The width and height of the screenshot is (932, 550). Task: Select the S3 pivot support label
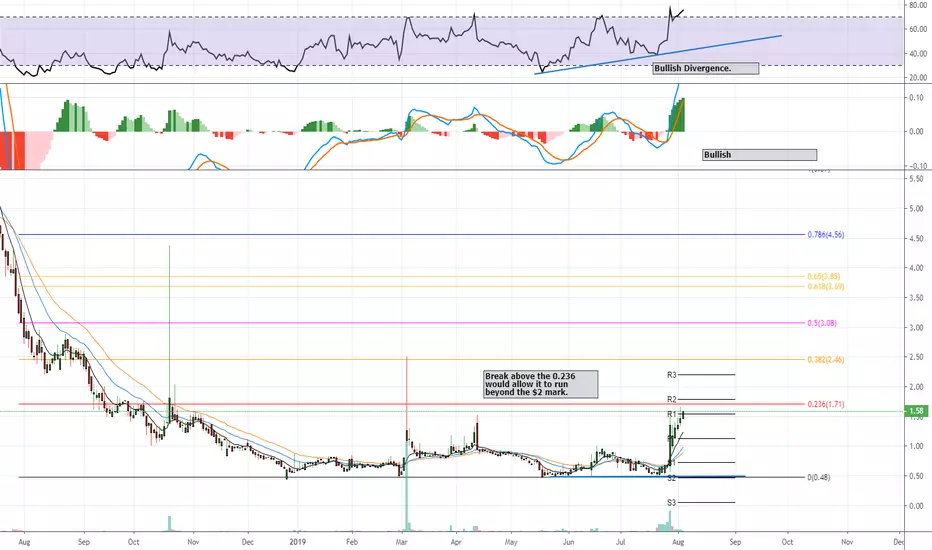click(x=672, y=503)
